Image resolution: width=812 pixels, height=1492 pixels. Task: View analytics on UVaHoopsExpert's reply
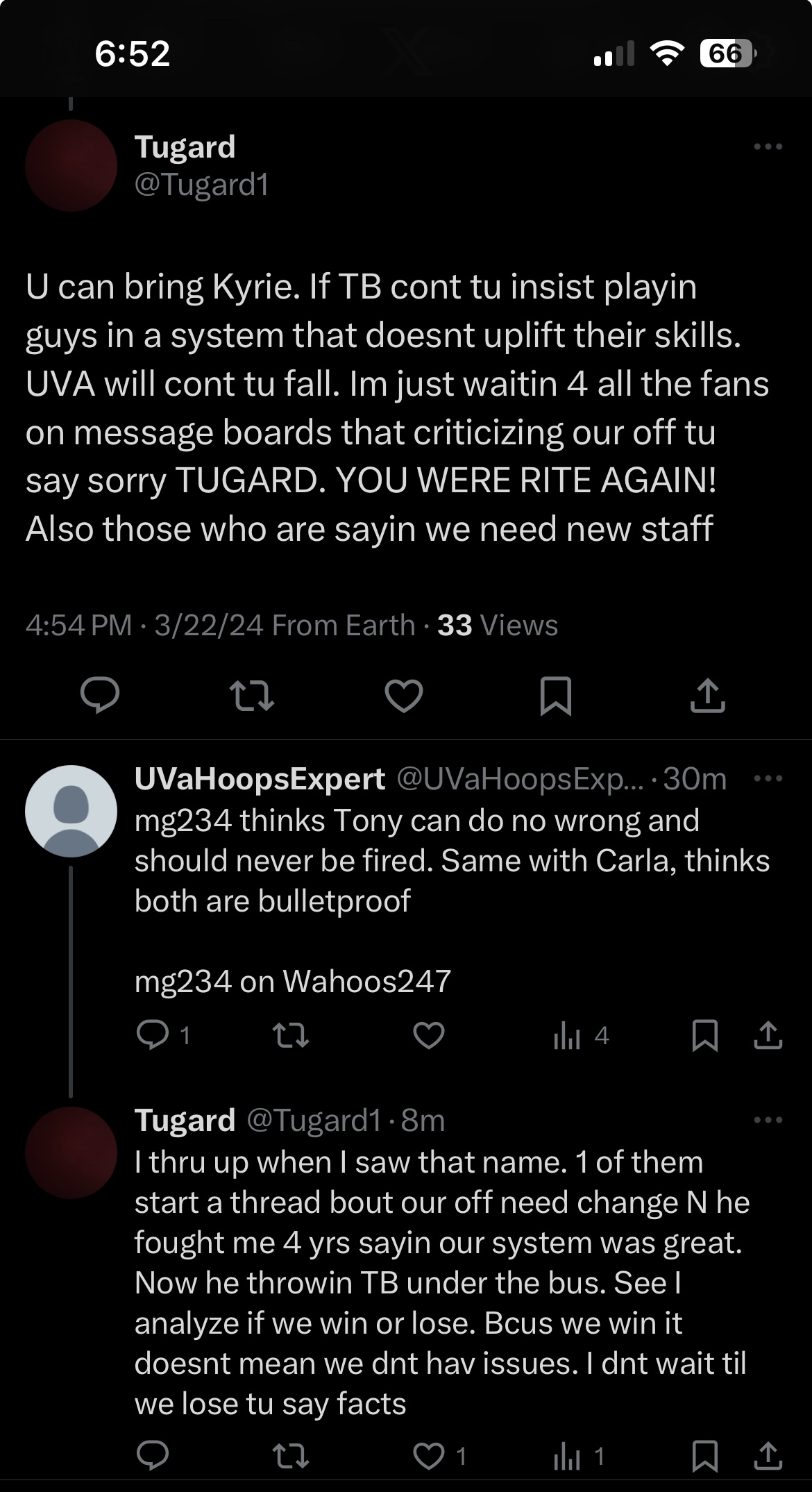tap(568, 1037)
